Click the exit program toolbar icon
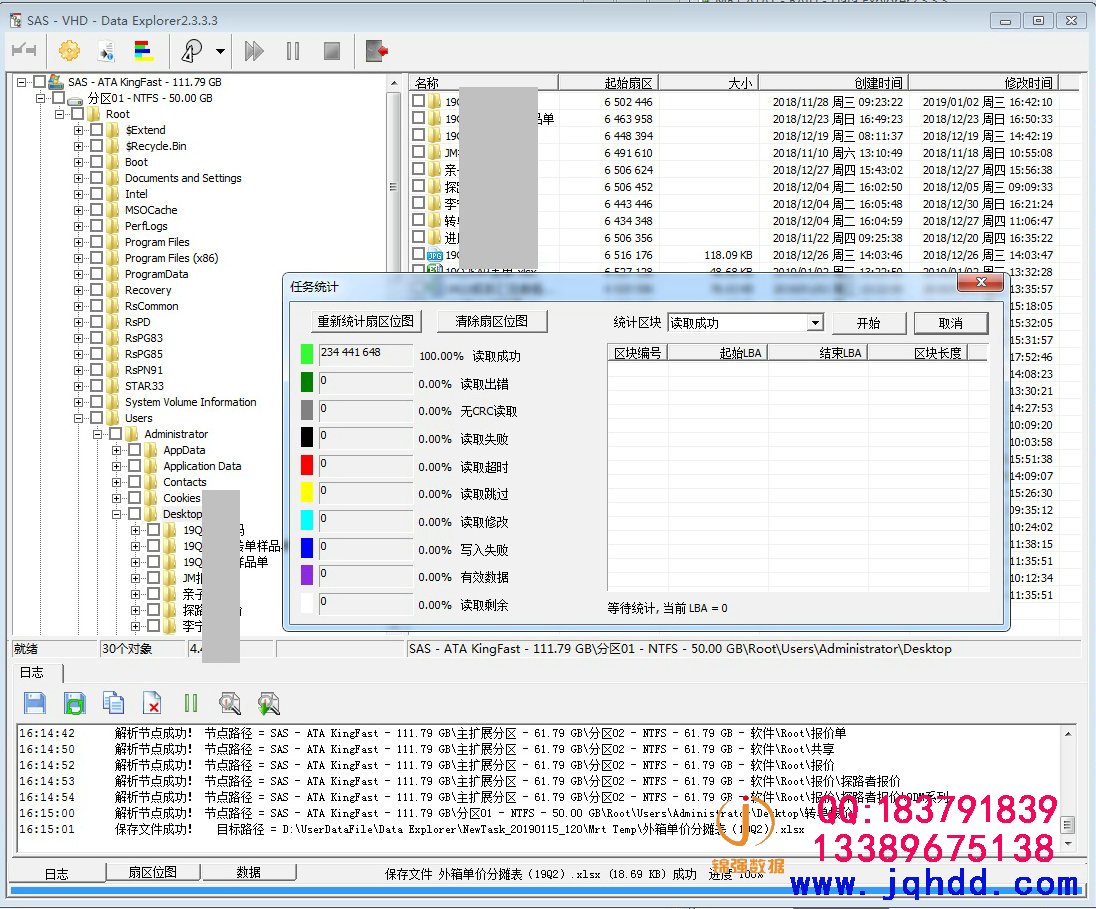 tap(377, 50)
